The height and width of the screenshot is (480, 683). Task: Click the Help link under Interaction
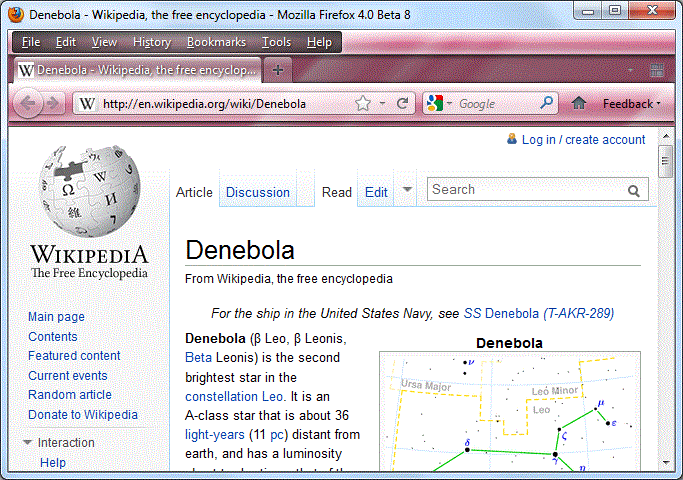click(x=53, y=463)
